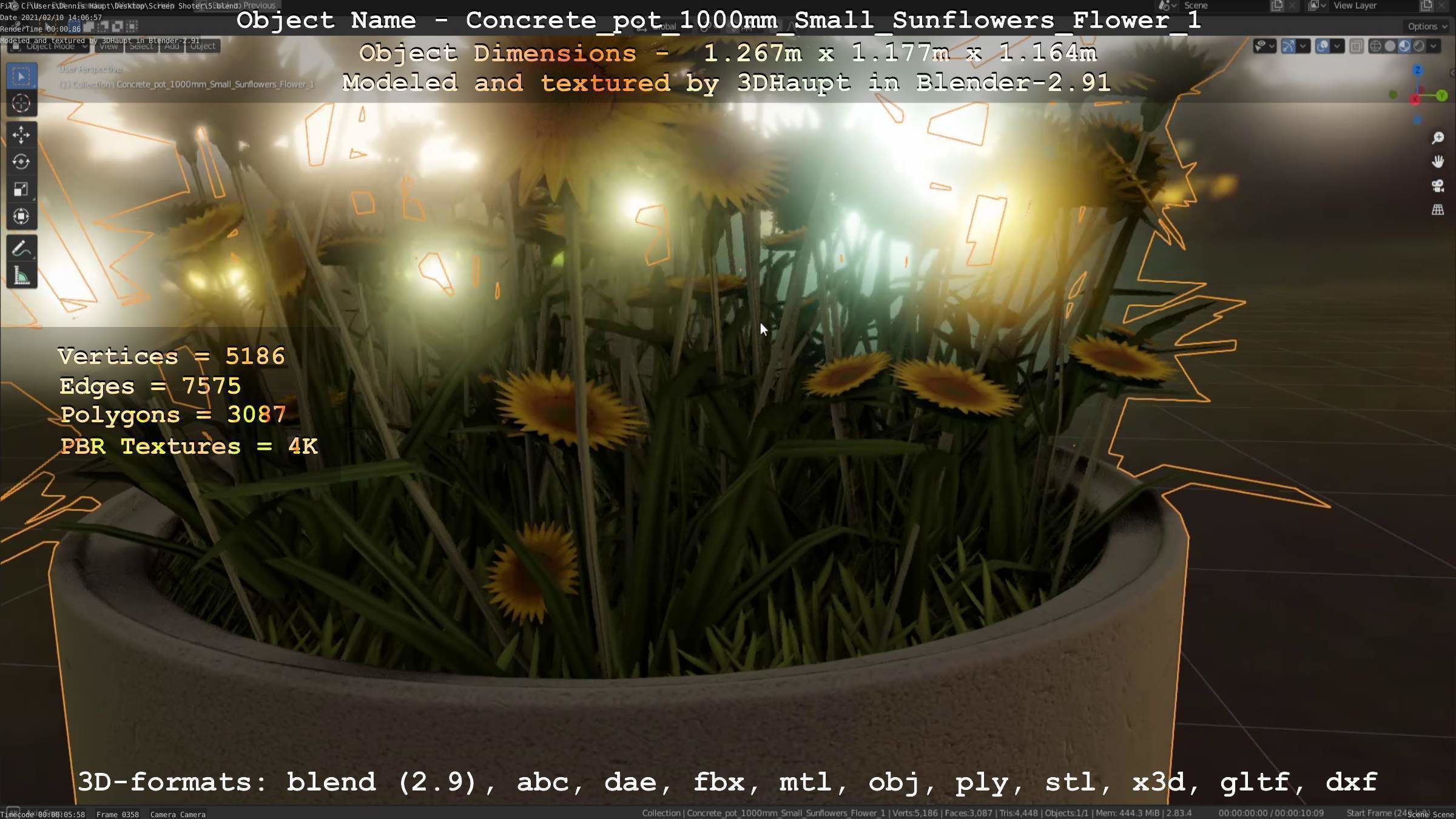This screenshot has height=819, width=1456.
Task: Activate the Move tool
Action: (21, 135)
